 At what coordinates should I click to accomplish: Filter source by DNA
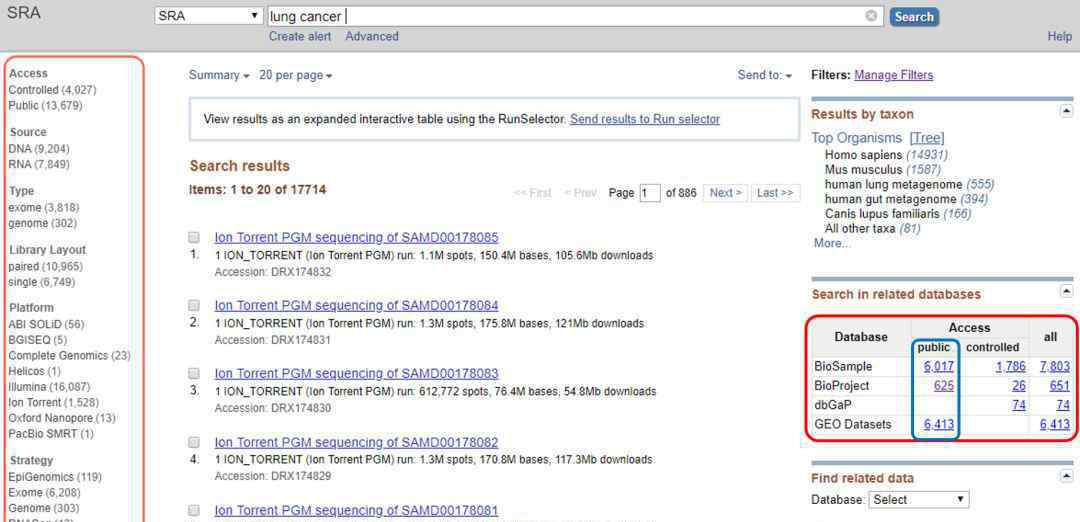(39, 148)
